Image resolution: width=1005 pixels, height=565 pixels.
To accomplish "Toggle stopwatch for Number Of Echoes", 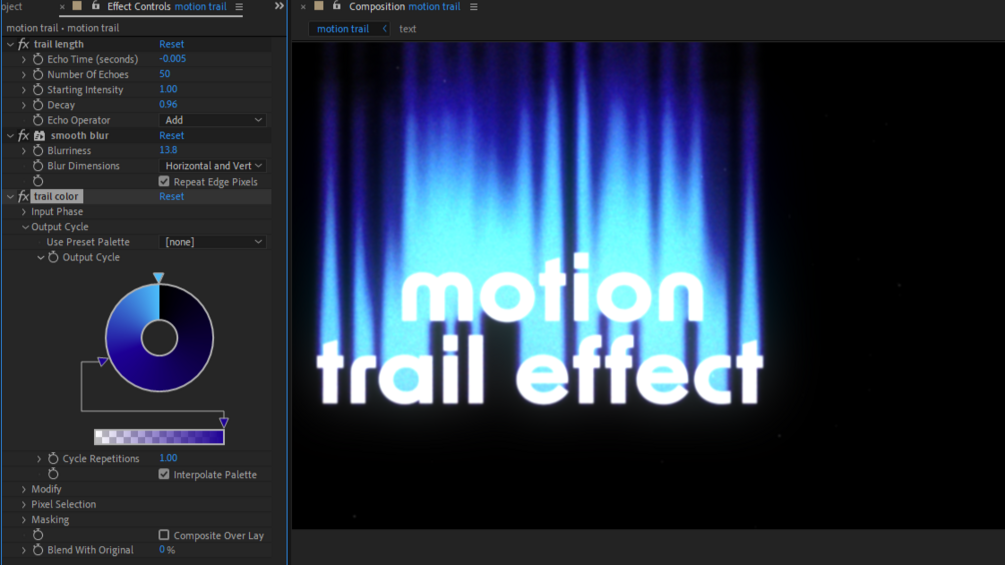I will coord(38,74).
